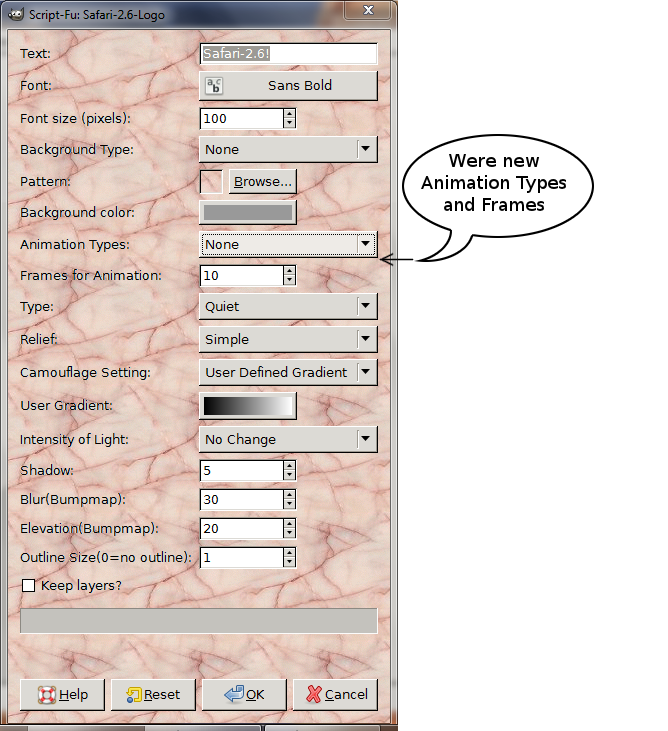Expand the Animation Types dropdown

(288, 244)
